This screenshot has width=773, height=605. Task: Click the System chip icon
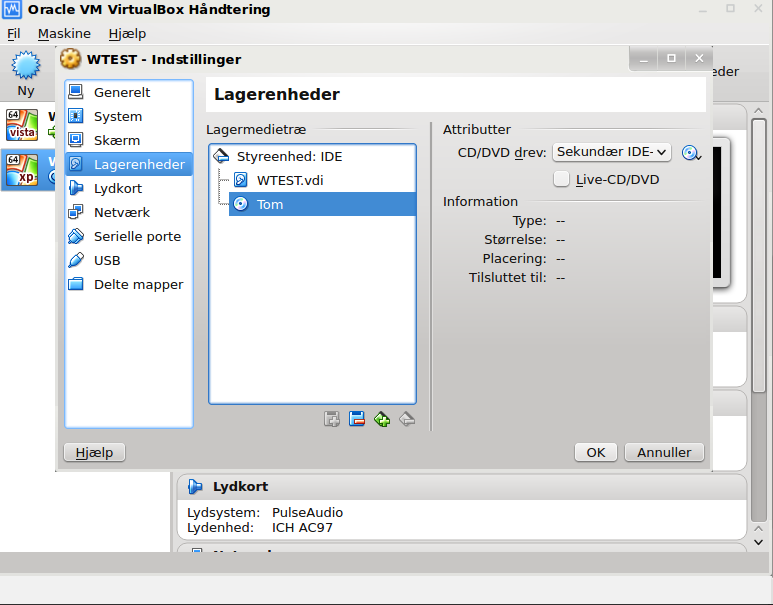76,116
